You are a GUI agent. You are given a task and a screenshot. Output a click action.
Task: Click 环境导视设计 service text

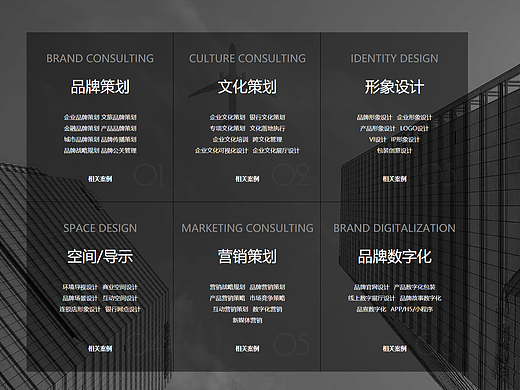pyautogui.click(x=80, y=287)
